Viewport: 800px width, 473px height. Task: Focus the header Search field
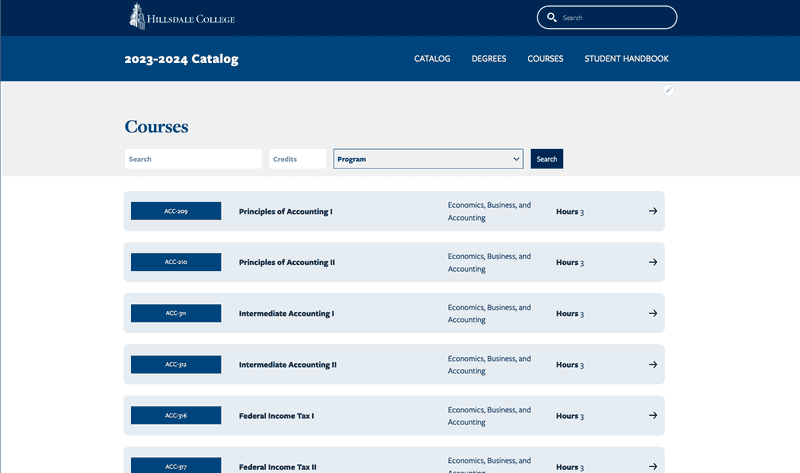pyautogui.click(x=607, y=17)
